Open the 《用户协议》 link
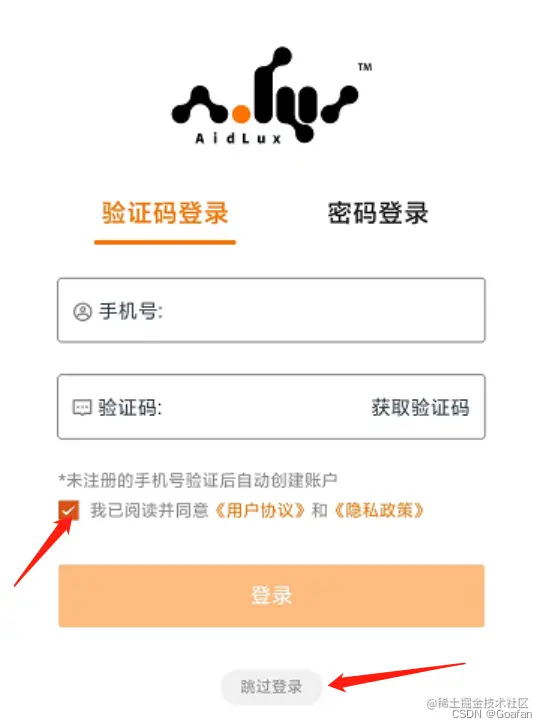The width and height of the screenshot is (547, 728). [260, 510]
